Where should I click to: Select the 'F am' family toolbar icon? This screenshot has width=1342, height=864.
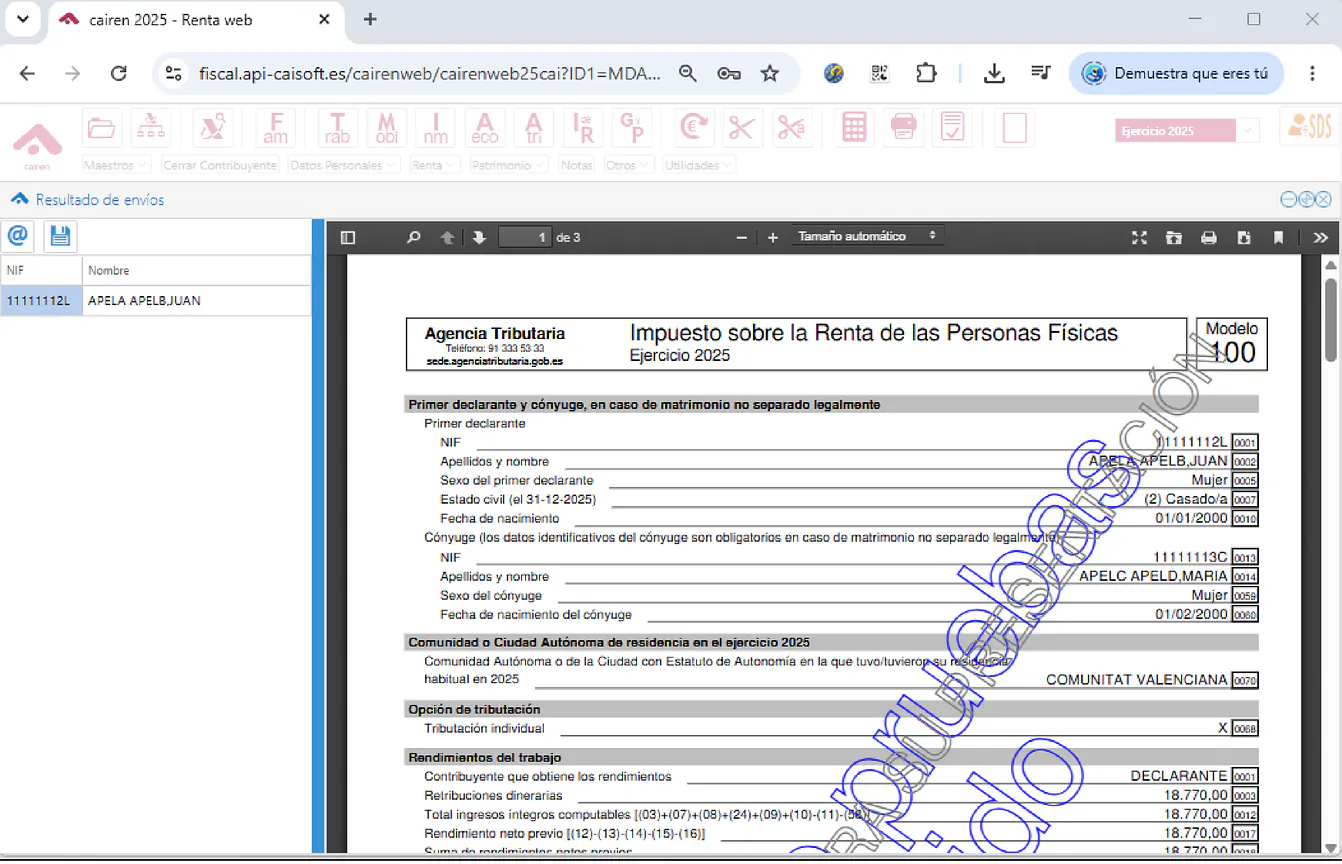(x=275, y=128)
